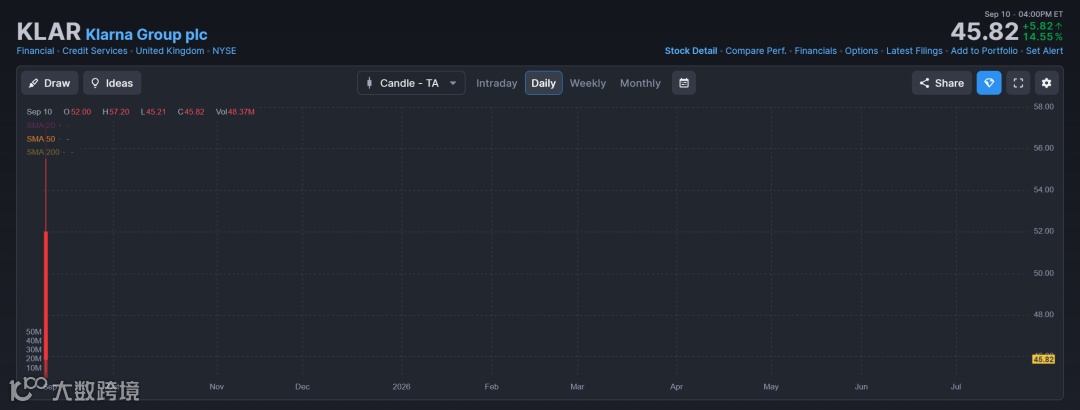
Task: Open Compare Perf. link
Action: (756, 51)
